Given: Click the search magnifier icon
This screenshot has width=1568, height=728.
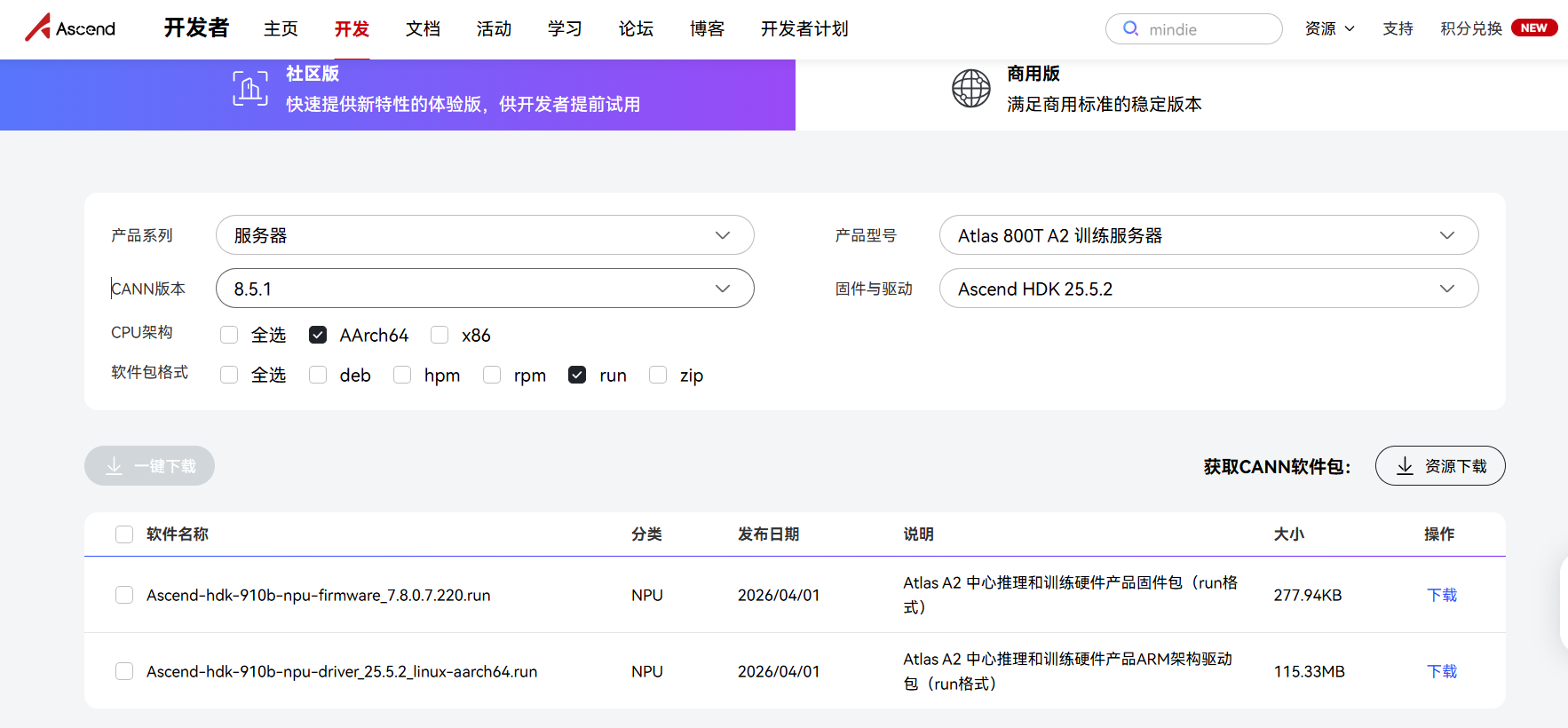Looking at the screenshot, I should point(1130,28).
